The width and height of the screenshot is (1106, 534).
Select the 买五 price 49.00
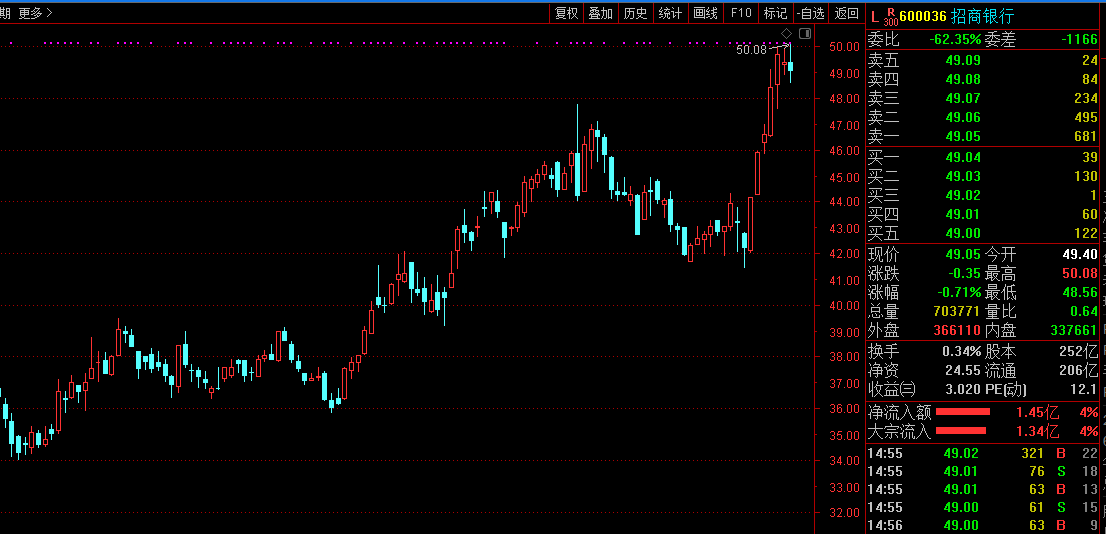point(963,233)
